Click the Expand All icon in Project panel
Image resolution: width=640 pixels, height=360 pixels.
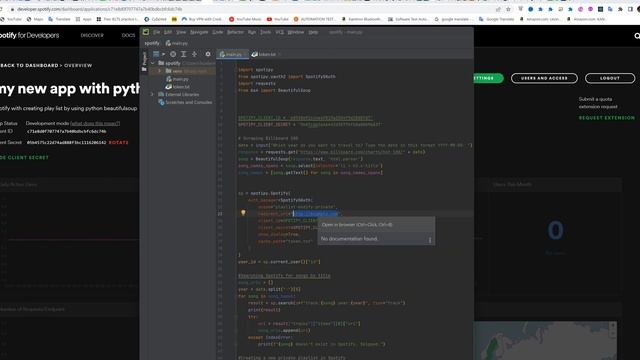184,54
